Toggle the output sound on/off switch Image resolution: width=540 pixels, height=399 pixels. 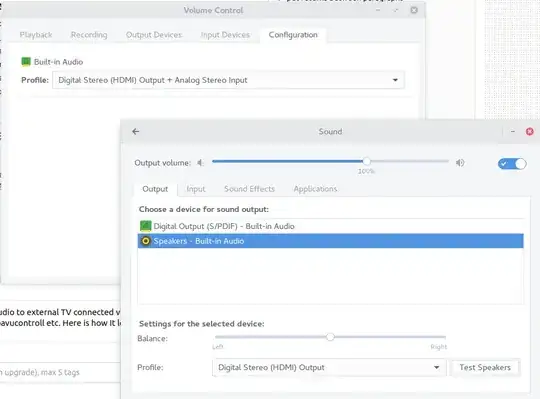click(512, 164)
